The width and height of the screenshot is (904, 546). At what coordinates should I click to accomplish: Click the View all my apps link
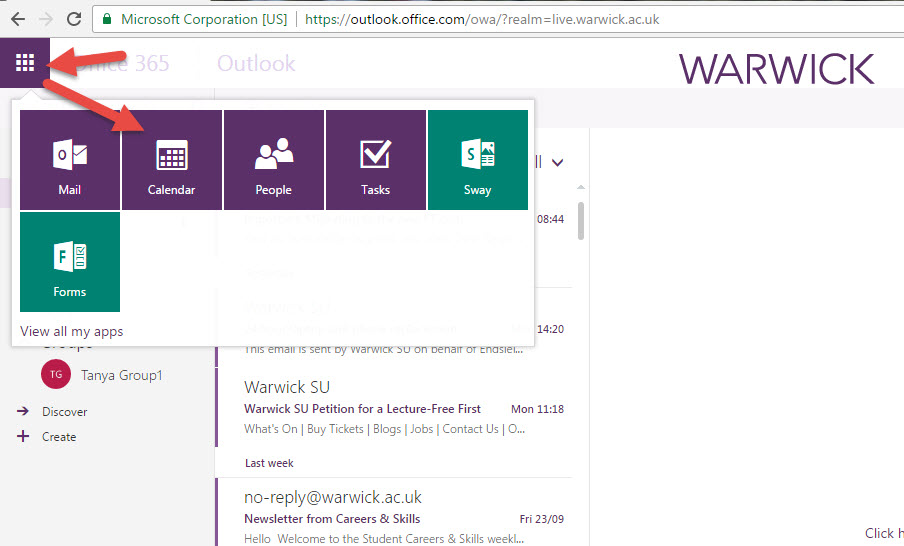72,331
